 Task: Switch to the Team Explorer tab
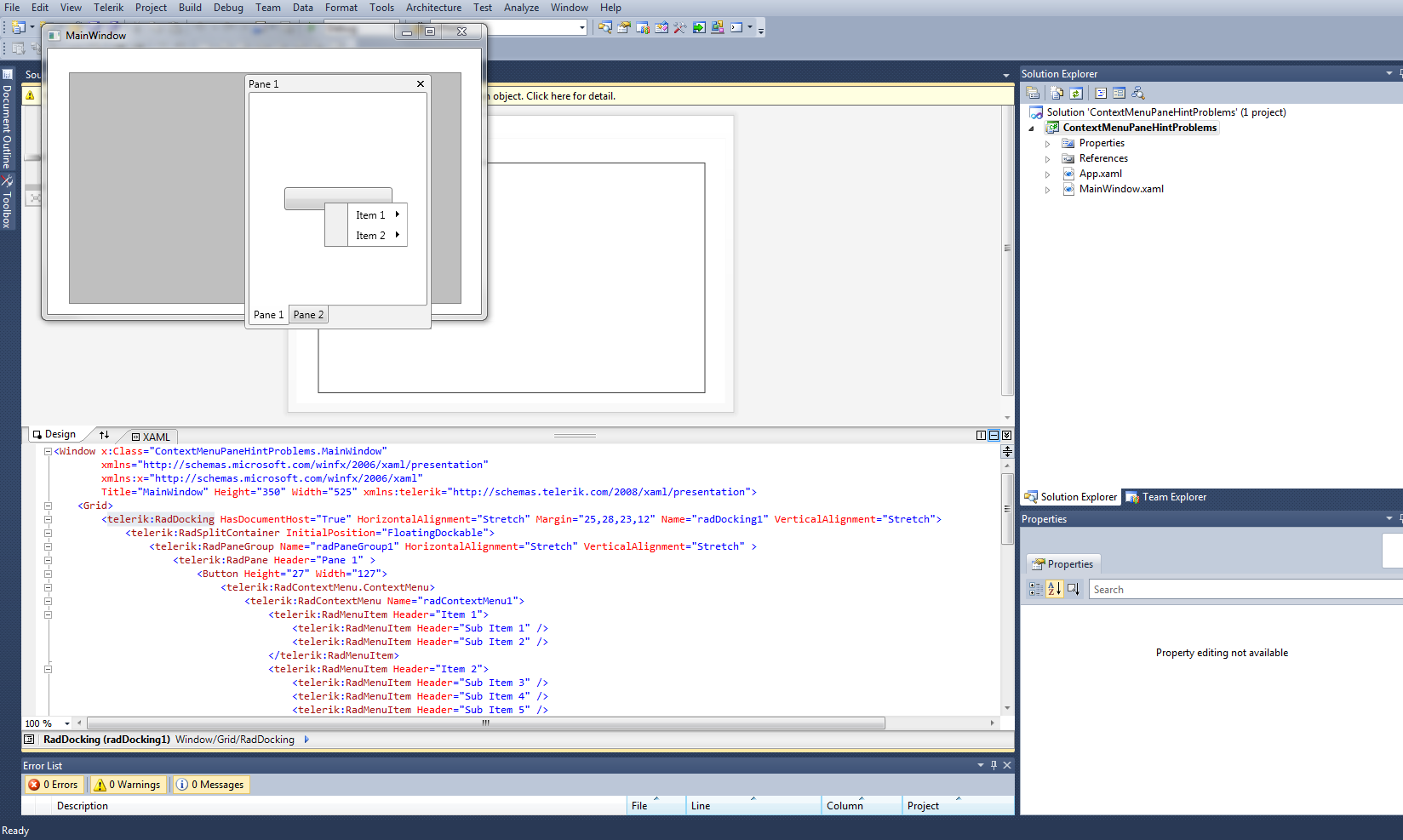1166,497
